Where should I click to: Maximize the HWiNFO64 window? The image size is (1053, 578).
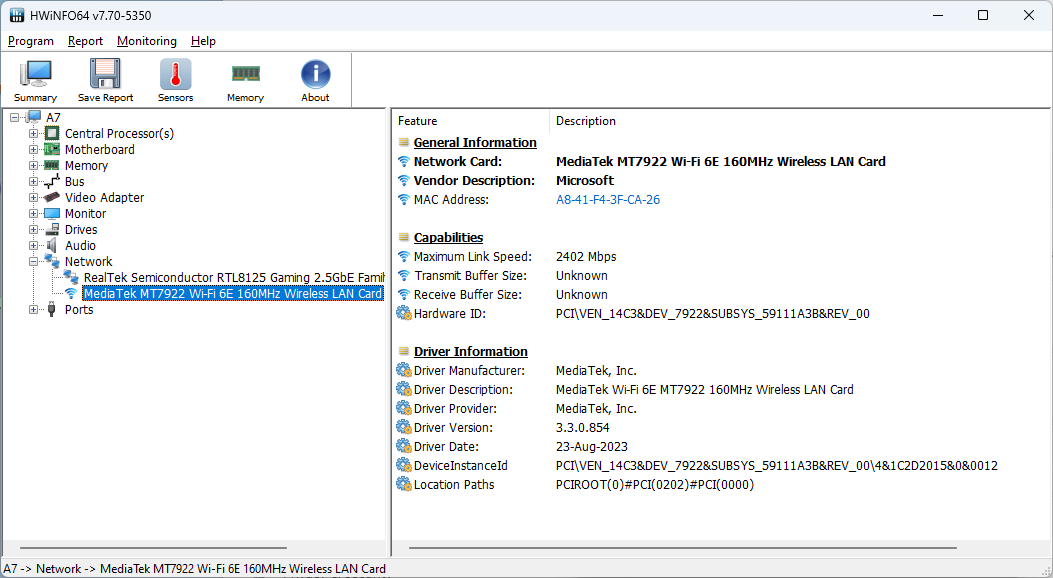(982, 15)
